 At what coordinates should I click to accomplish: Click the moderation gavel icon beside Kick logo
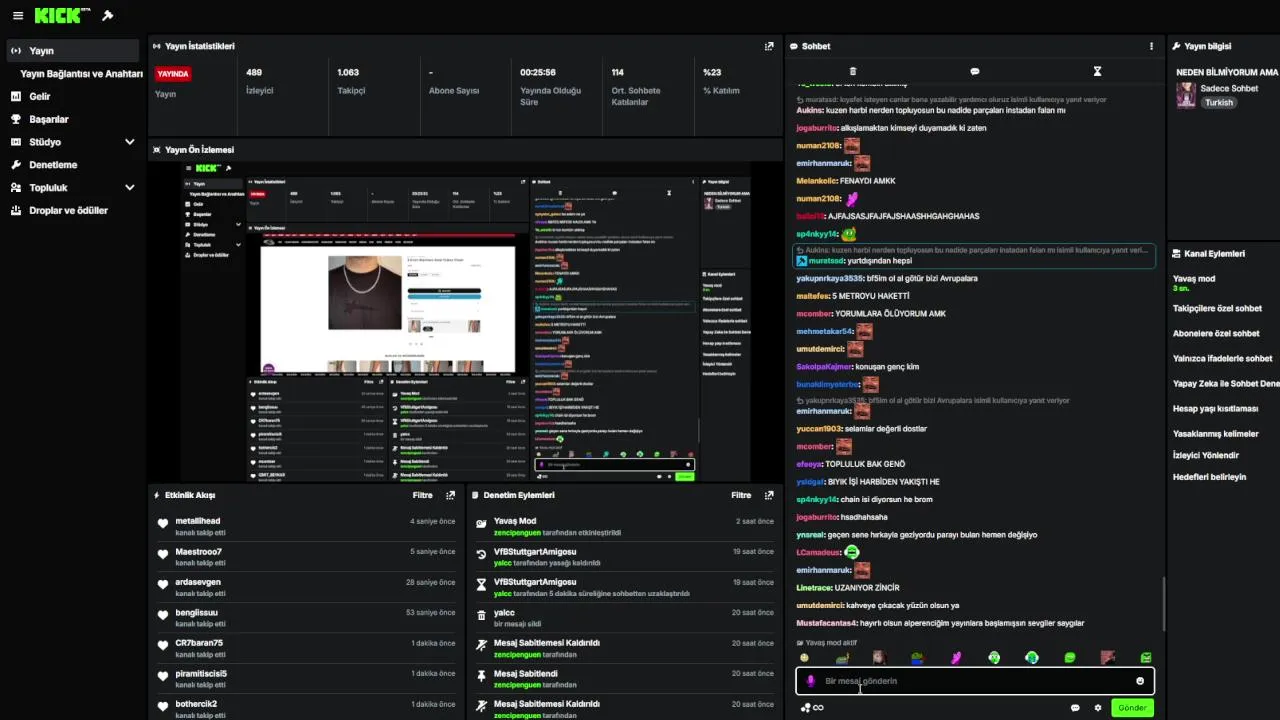click(x=108, y=16)
